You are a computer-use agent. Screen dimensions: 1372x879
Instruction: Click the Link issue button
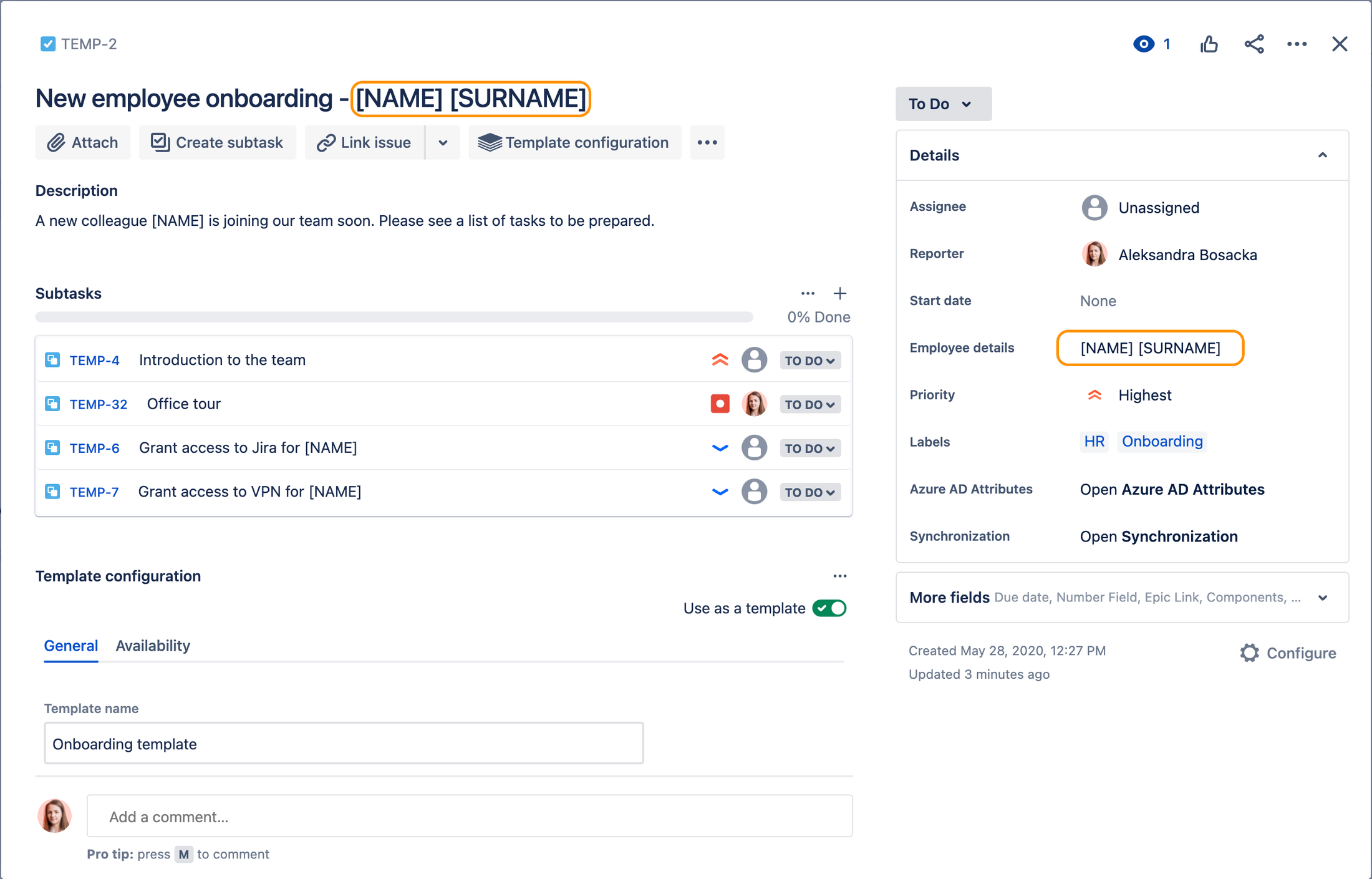click(364, 142)
